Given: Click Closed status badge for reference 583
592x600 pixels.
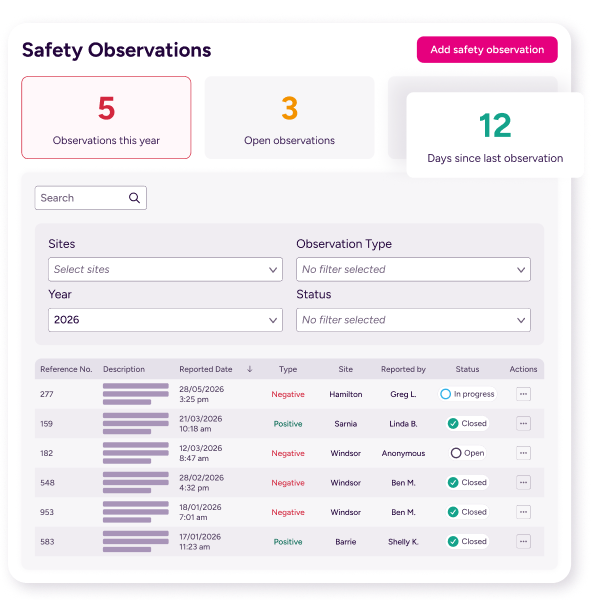Looking at the screenshot, I should [467, 541].
